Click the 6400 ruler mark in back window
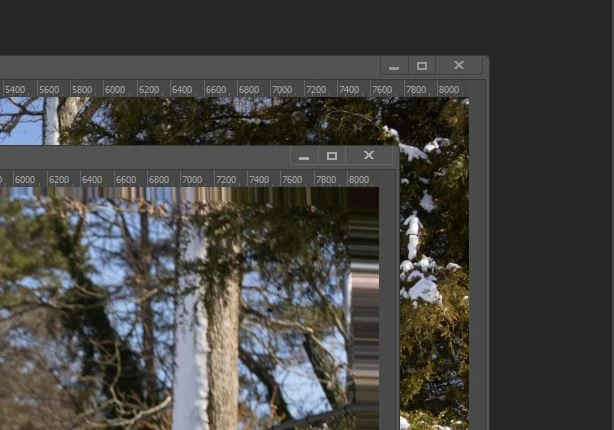This screenshot has width=614, height=430. [x=182, y=90]
